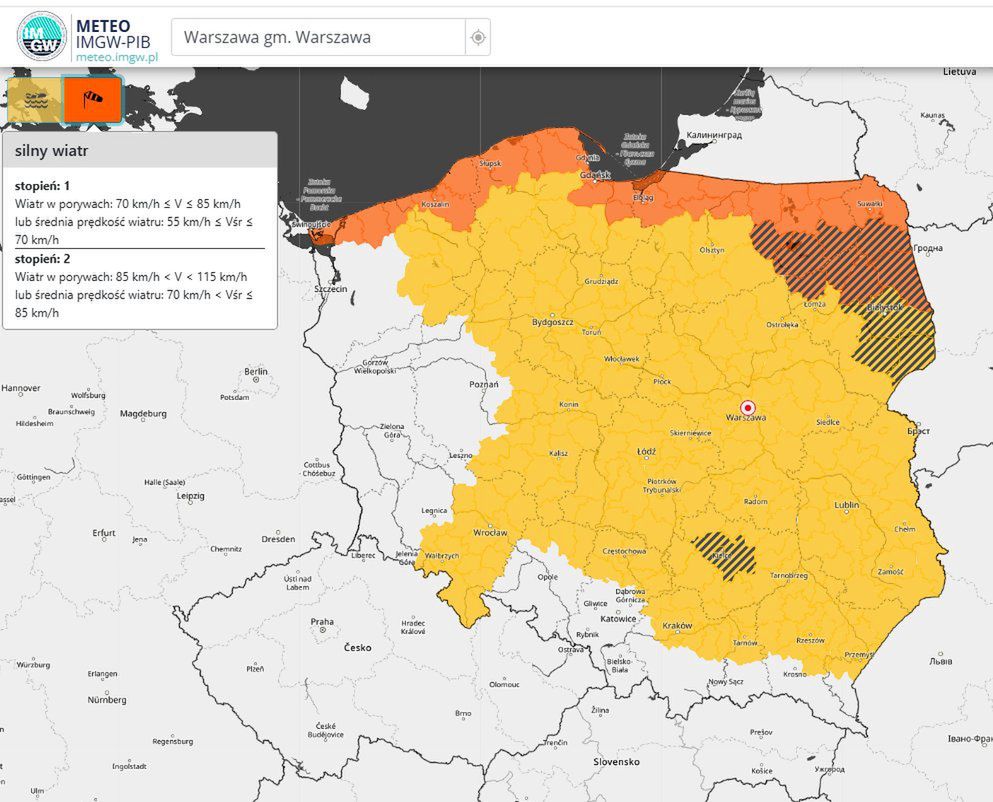Viewport: 993px width, 802px height.
Task: Click the Toruń city label
Action: coord(591,331)
